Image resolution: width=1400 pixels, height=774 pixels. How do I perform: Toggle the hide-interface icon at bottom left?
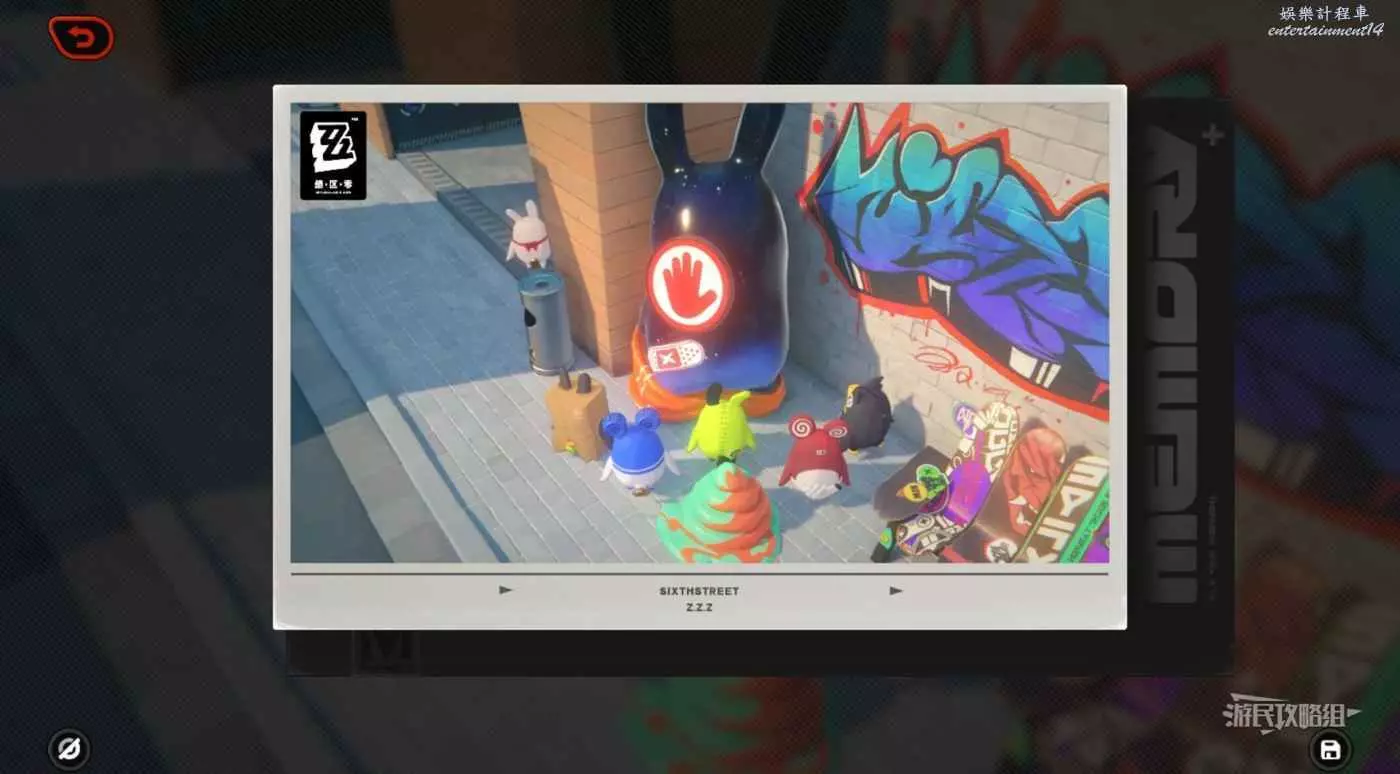tap(69, 749)
